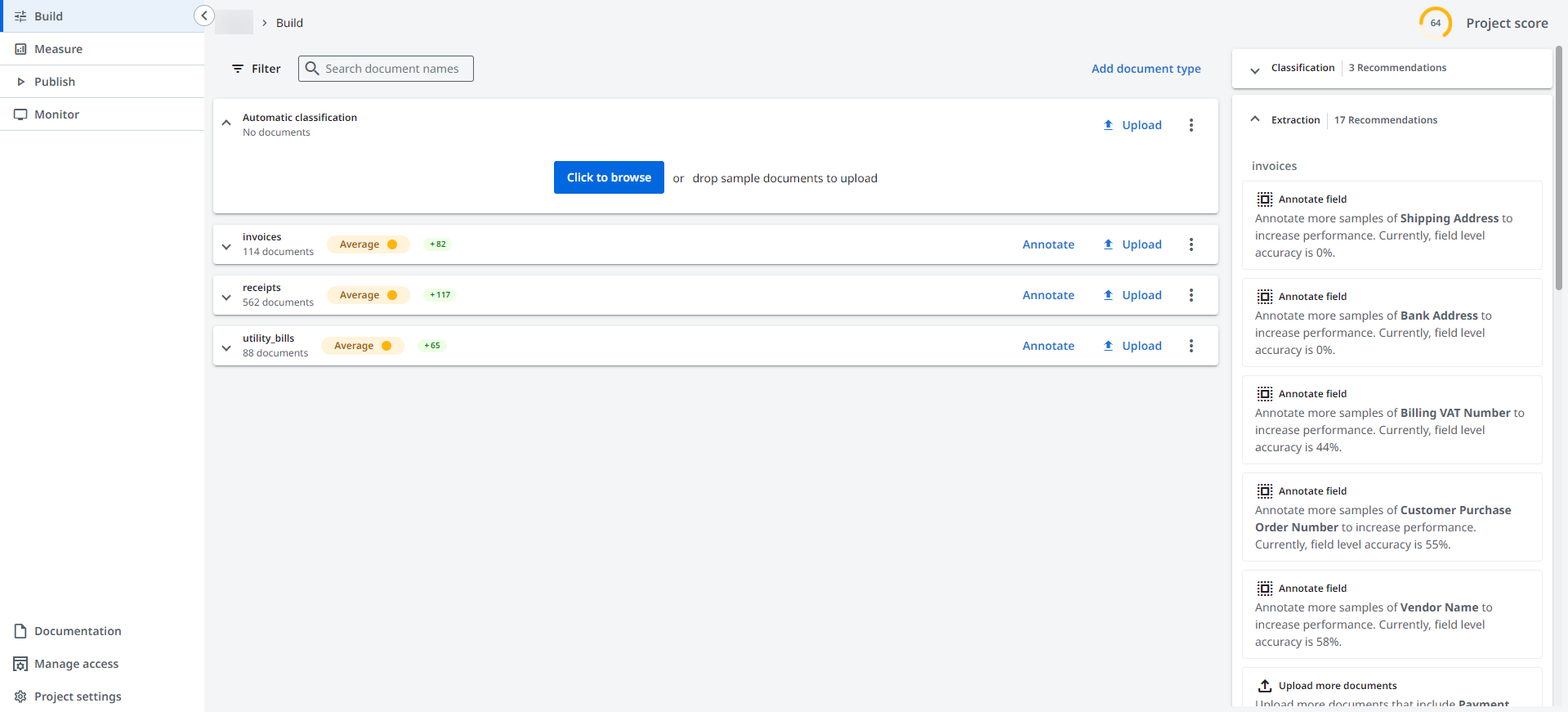Screen dimensions: 1568x712
Task: Collapse the Automatic classification section
Action: tap(226, 123)
